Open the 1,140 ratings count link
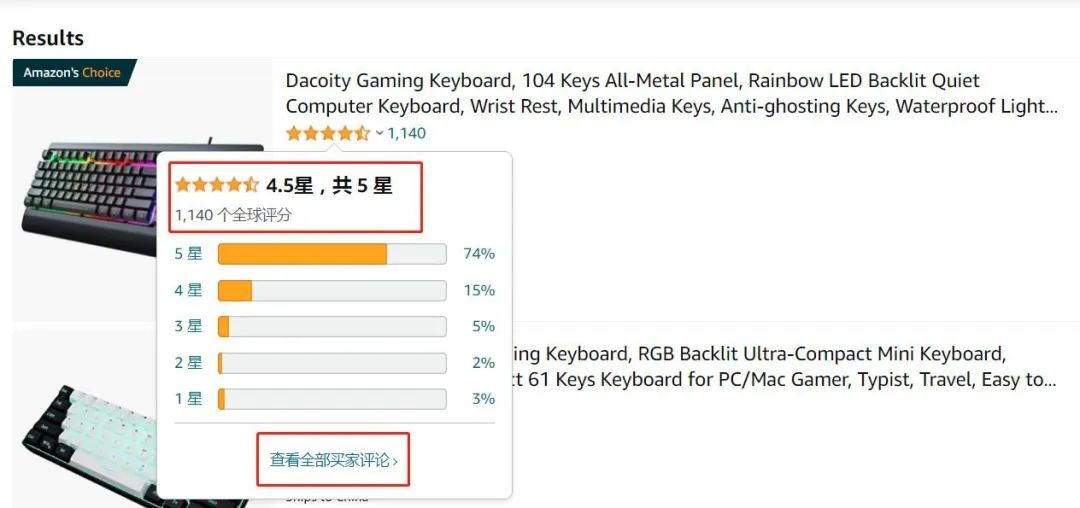This screenshot has width=1080, height=508. 406,134
